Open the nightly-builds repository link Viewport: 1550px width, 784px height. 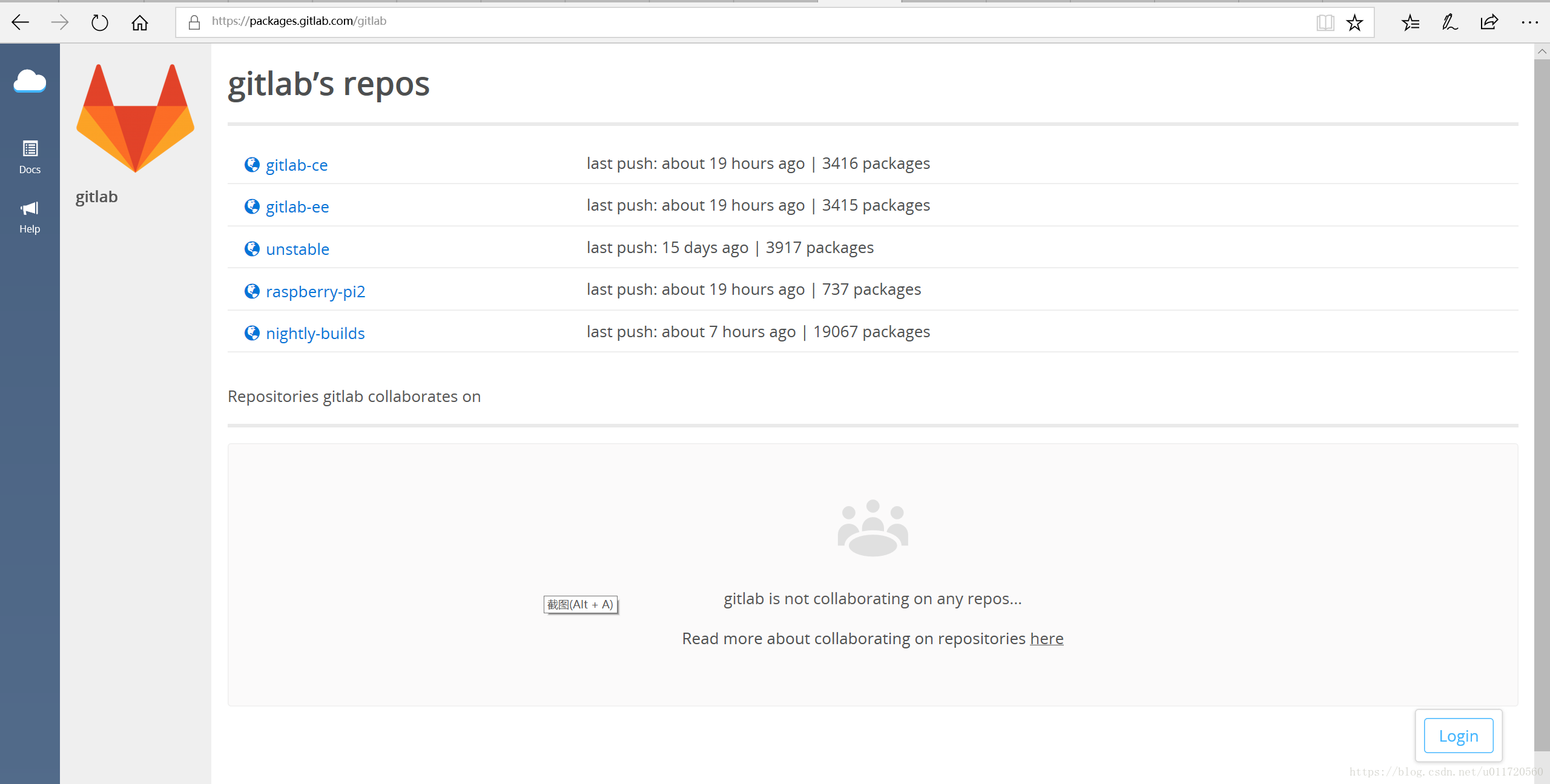click(315, 333)
